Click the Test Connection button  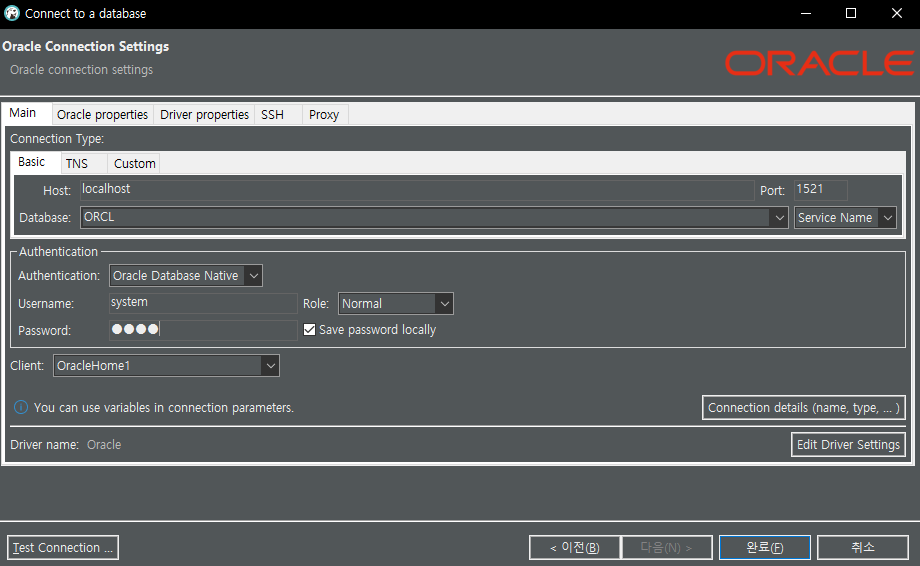(63, 547)
